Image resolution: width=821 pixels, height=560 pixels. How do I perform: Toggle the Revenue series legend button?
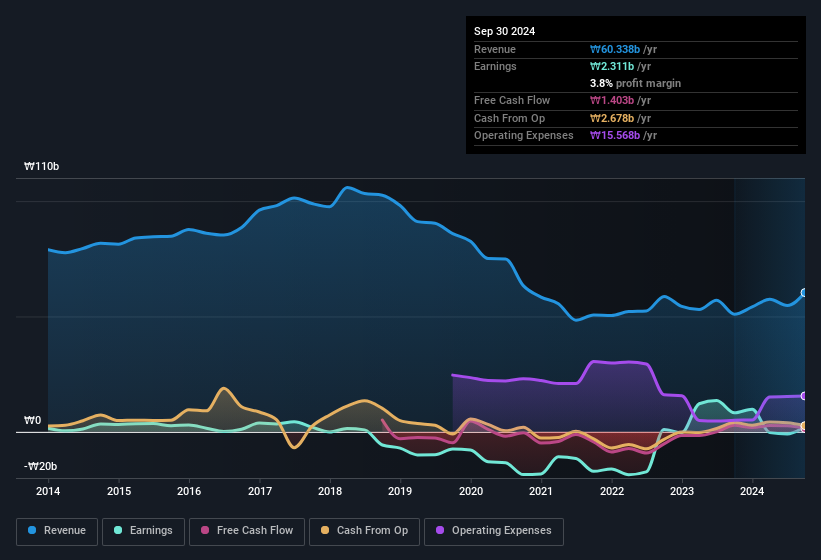coord(57,531)
